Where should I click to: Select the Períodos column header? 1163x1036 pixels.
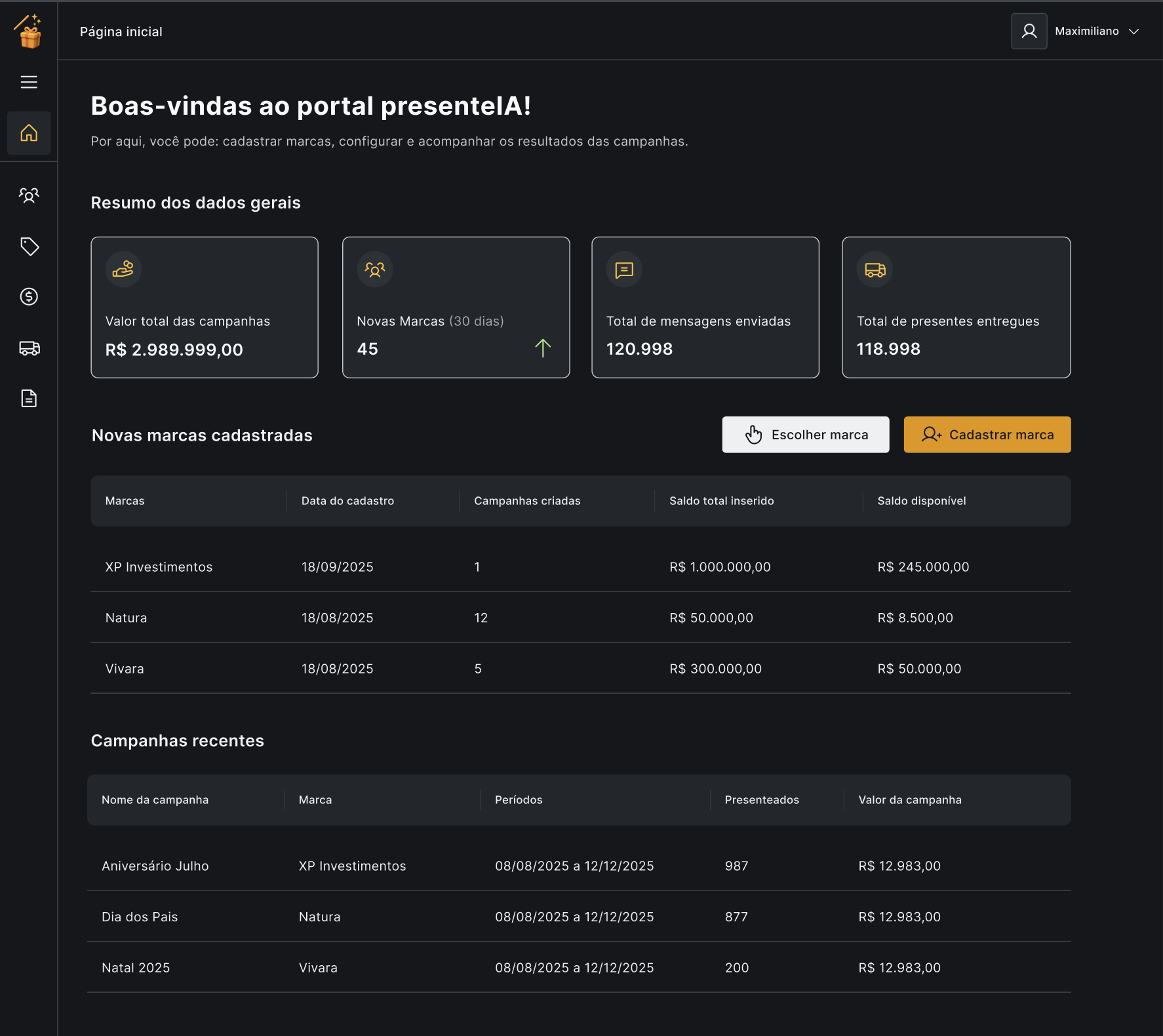point(519,800)
